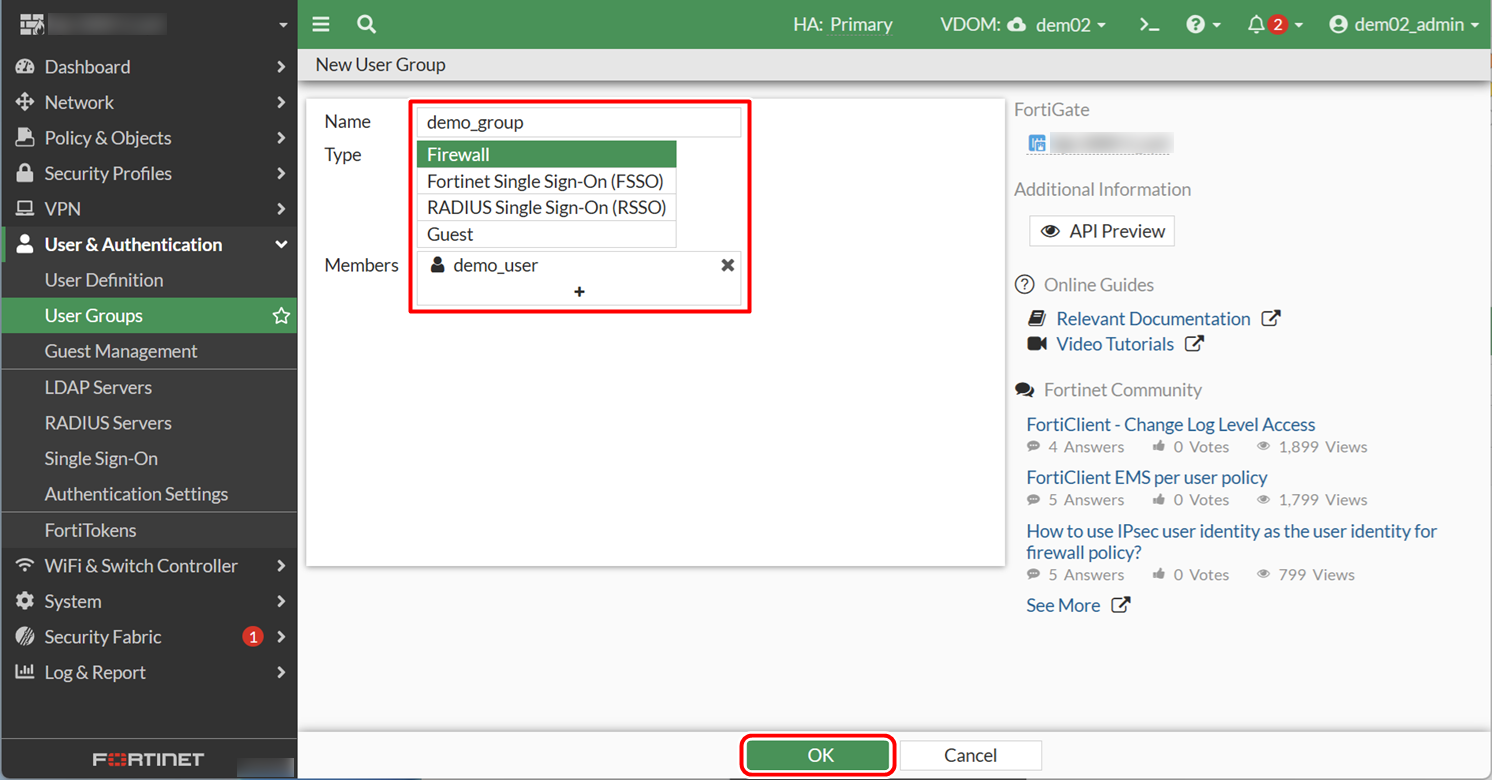Click the System gear icon
The width and height of the screenshot is (1492, 780).
pyautogui.click(x=25, y=601)
